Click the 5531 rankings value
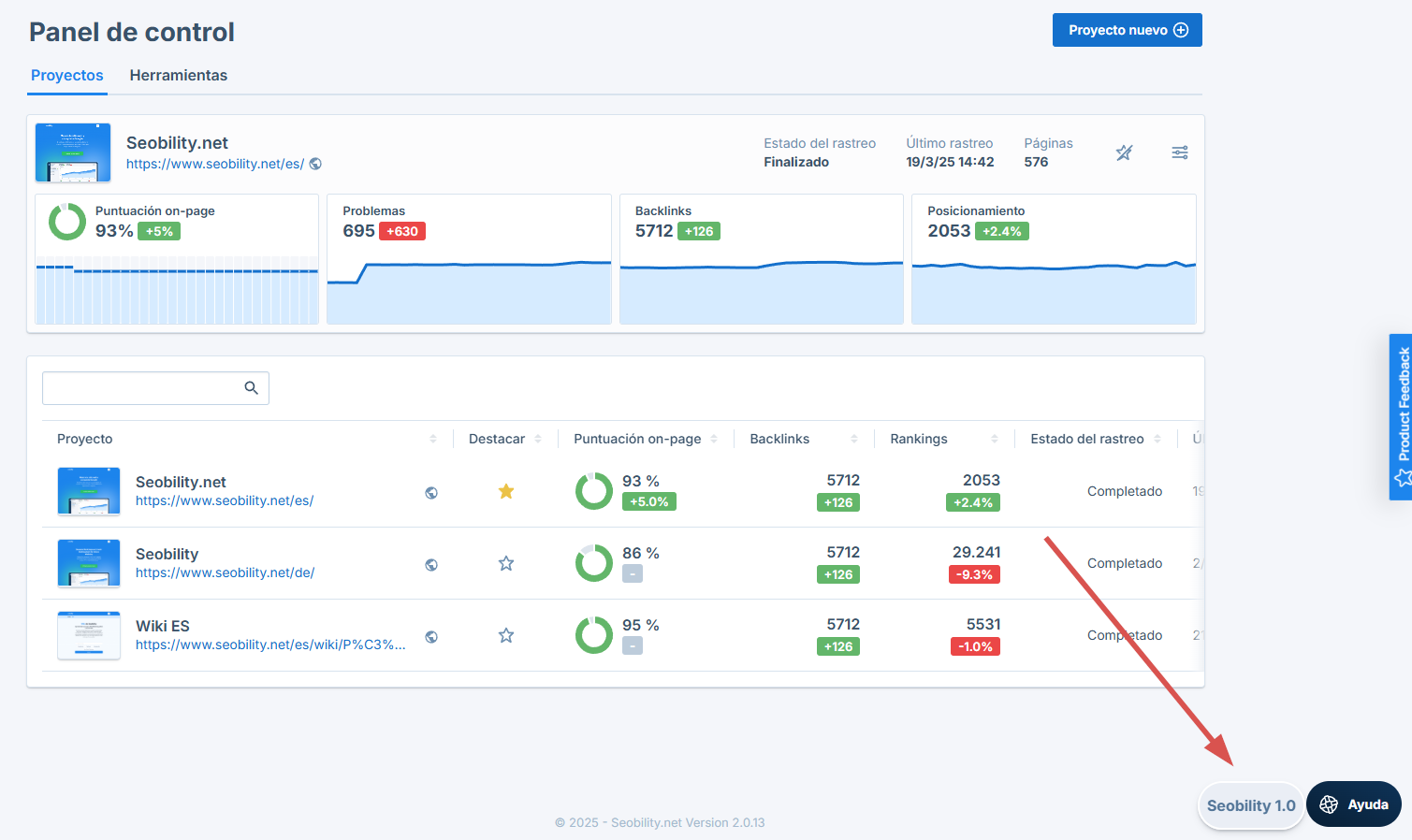Image resolution: width=1412 pixels, height=840 pixels. coord(983,624)
